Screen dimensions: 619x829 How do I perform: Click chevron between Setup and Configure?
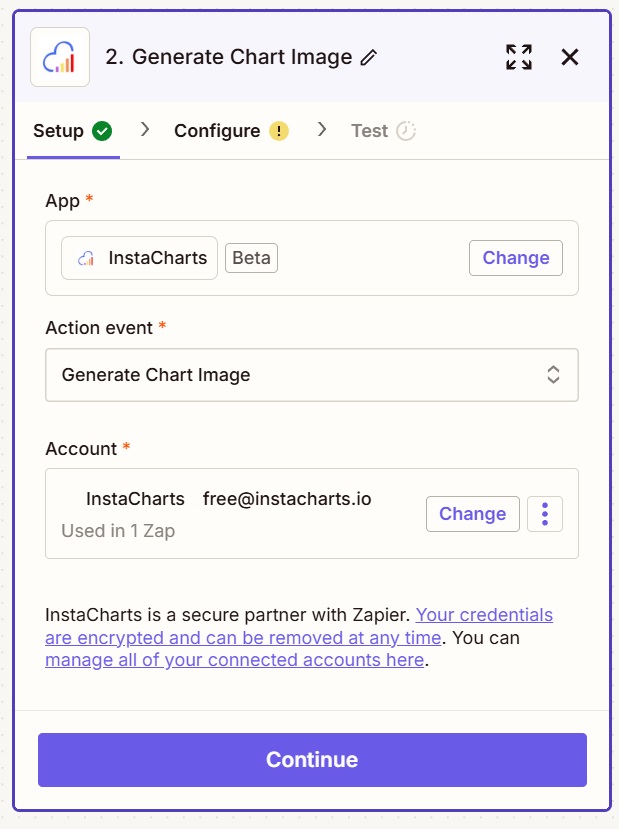click(x=145, y=130)
